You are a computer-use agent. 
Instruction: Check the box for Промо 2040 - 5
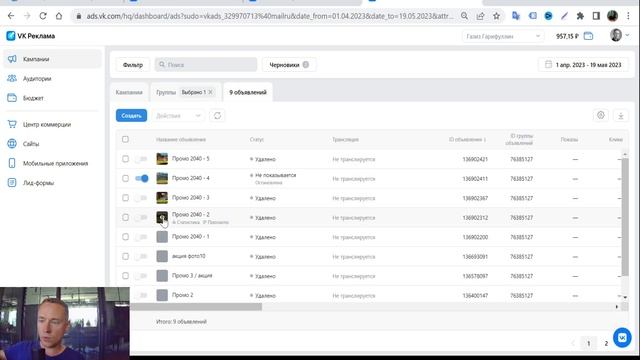click(125, 159)
